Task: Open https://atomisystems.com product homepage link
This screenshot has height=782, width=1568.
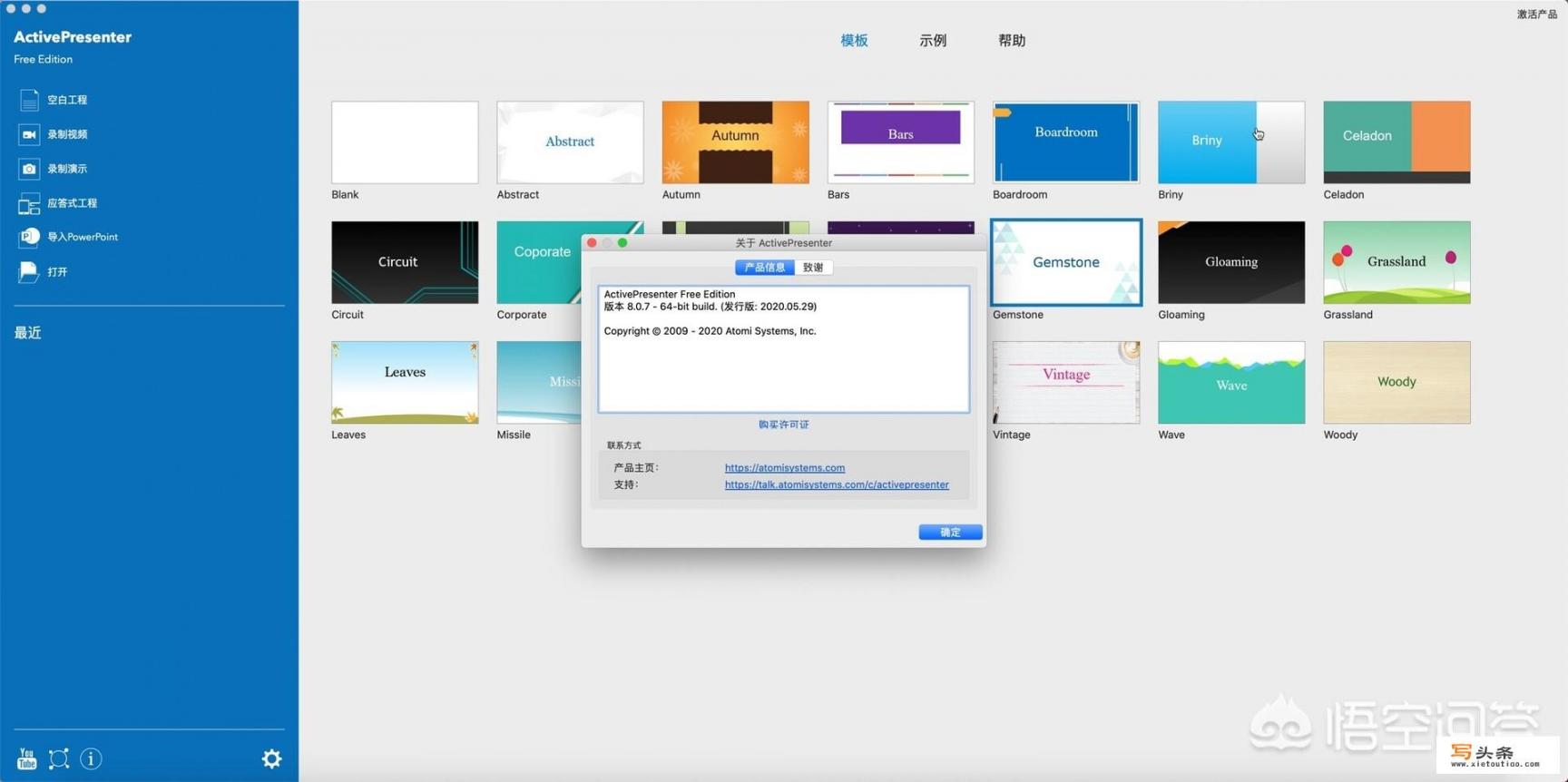Action: (x=785, y=467)
